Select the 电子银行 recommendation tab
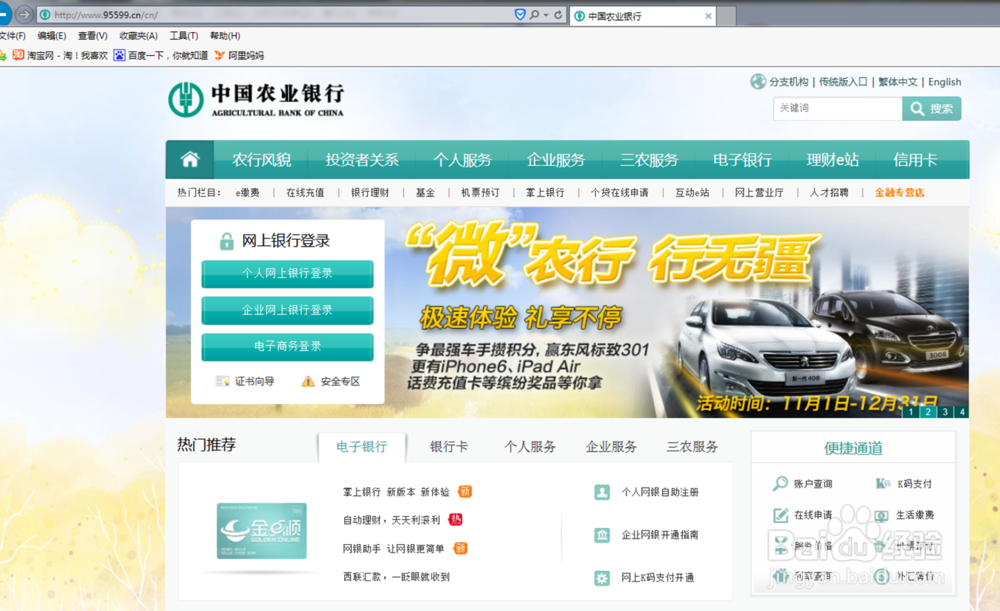1000x611 pixels. coord(362,447)
